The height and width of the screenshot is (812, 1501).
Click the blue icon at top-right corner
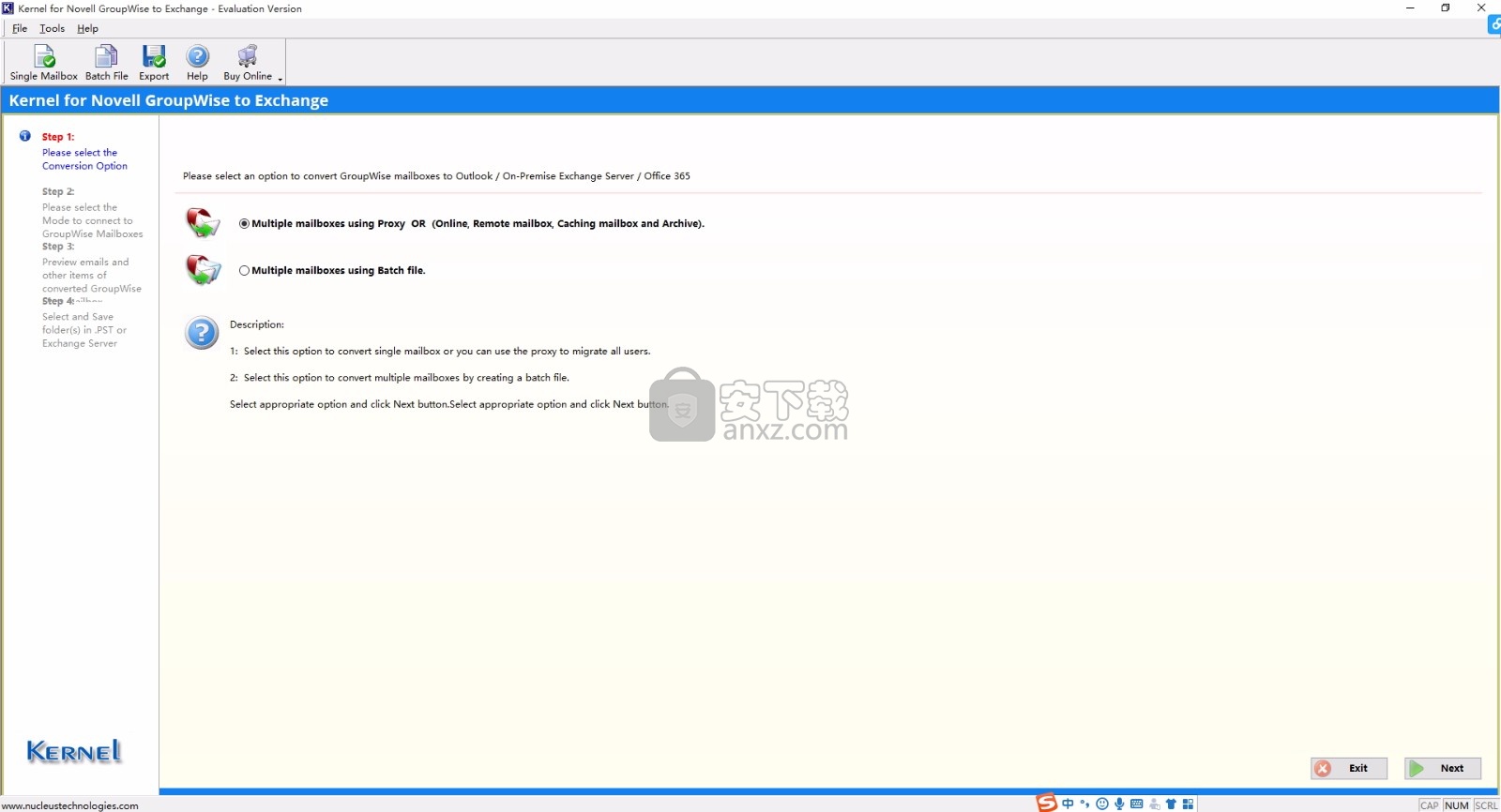pyautogui.click(x=1494, y=25)
